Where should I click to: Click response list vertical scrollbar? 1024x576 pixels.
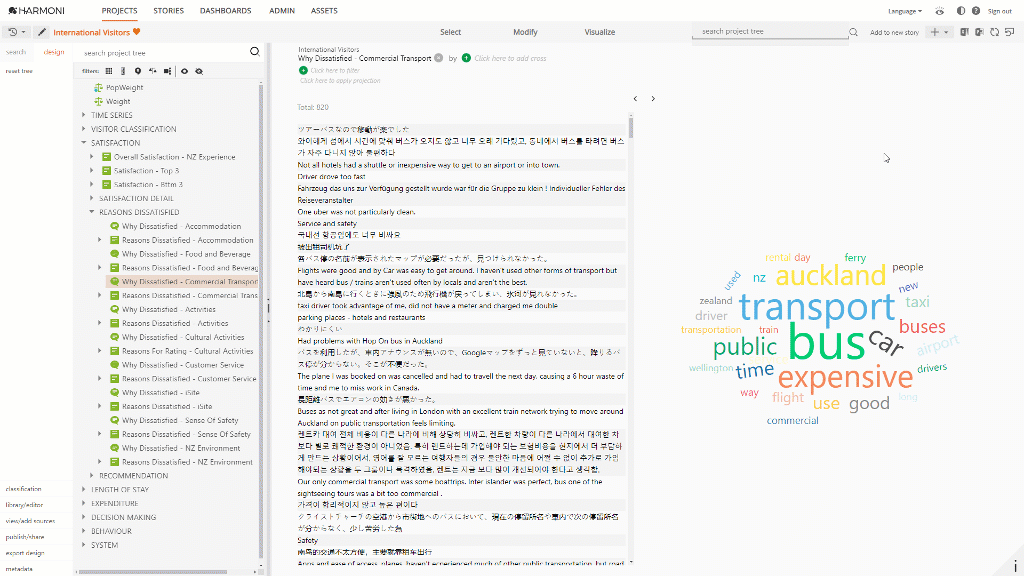click(631, 126)
